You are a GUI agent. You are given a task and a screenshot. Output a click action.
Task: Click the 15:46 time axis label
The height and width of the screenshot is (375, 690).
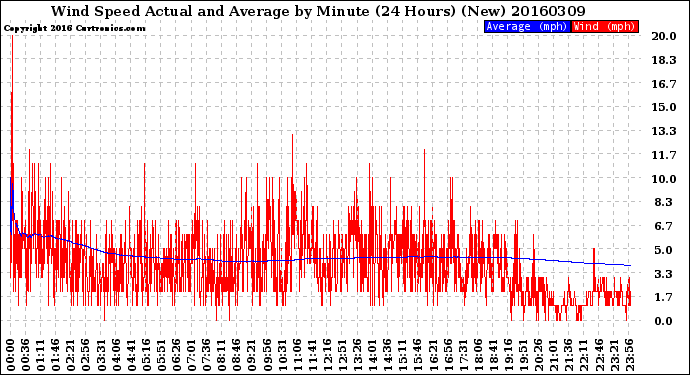point(417,355)
